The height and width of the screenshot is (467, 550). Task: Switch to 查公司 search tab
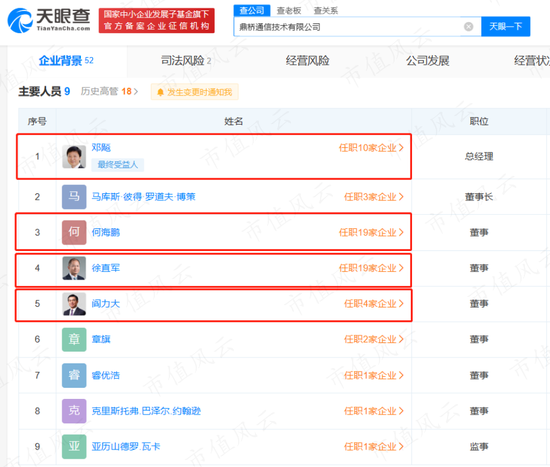point(252,11)
